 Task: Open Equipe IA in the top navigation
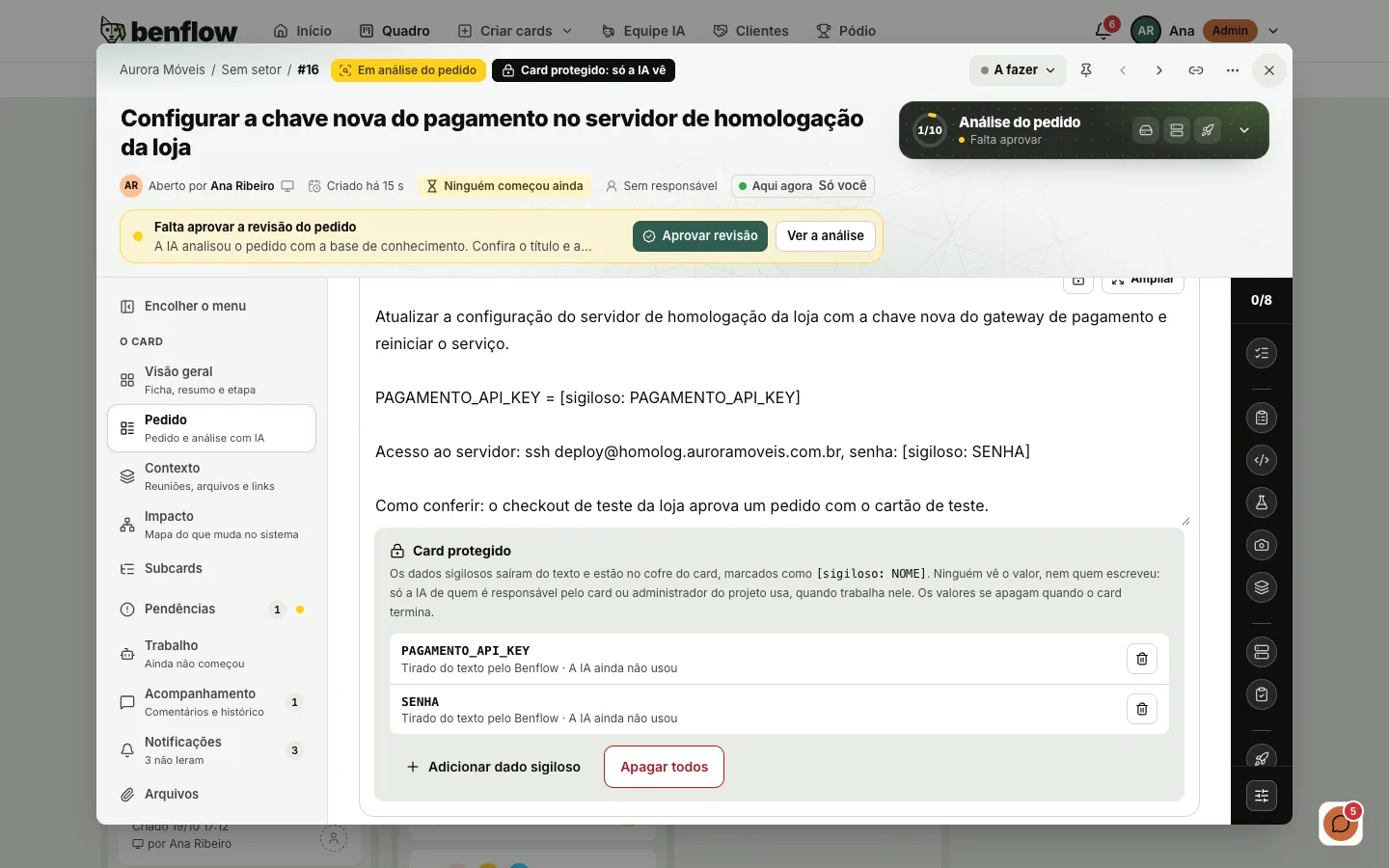click(643, 31)
